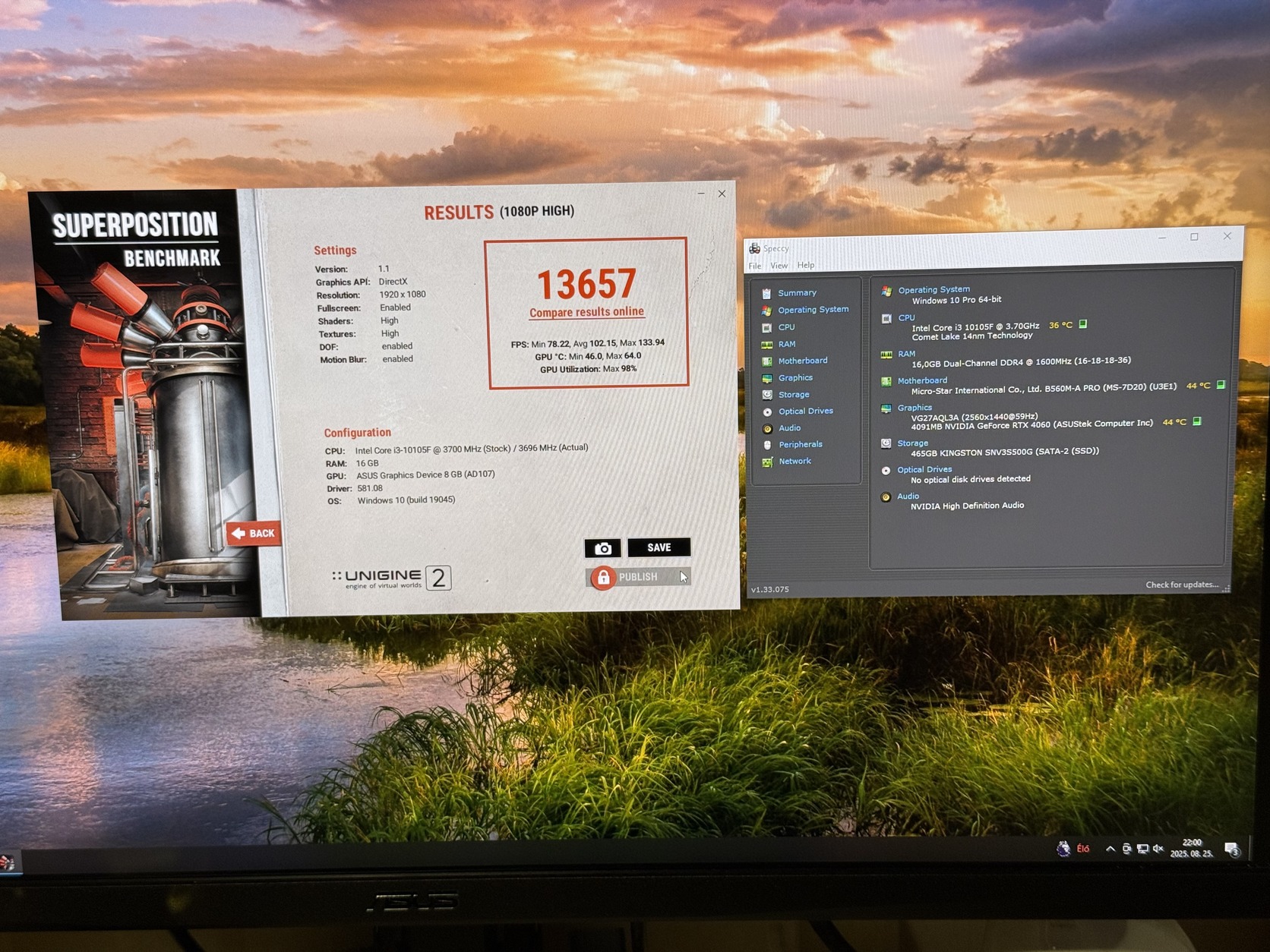Click the CPU chip icon in Speccy's sidebar
This screenshot has height=952, width=1270.
coord(766,327)
